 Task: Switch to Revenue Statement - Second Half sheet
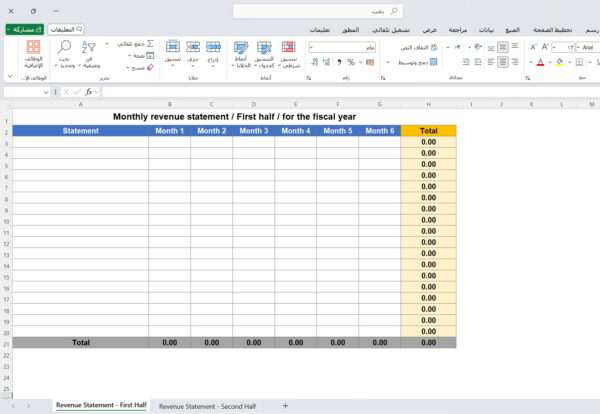pyautogui.click(x=207, y=406)
